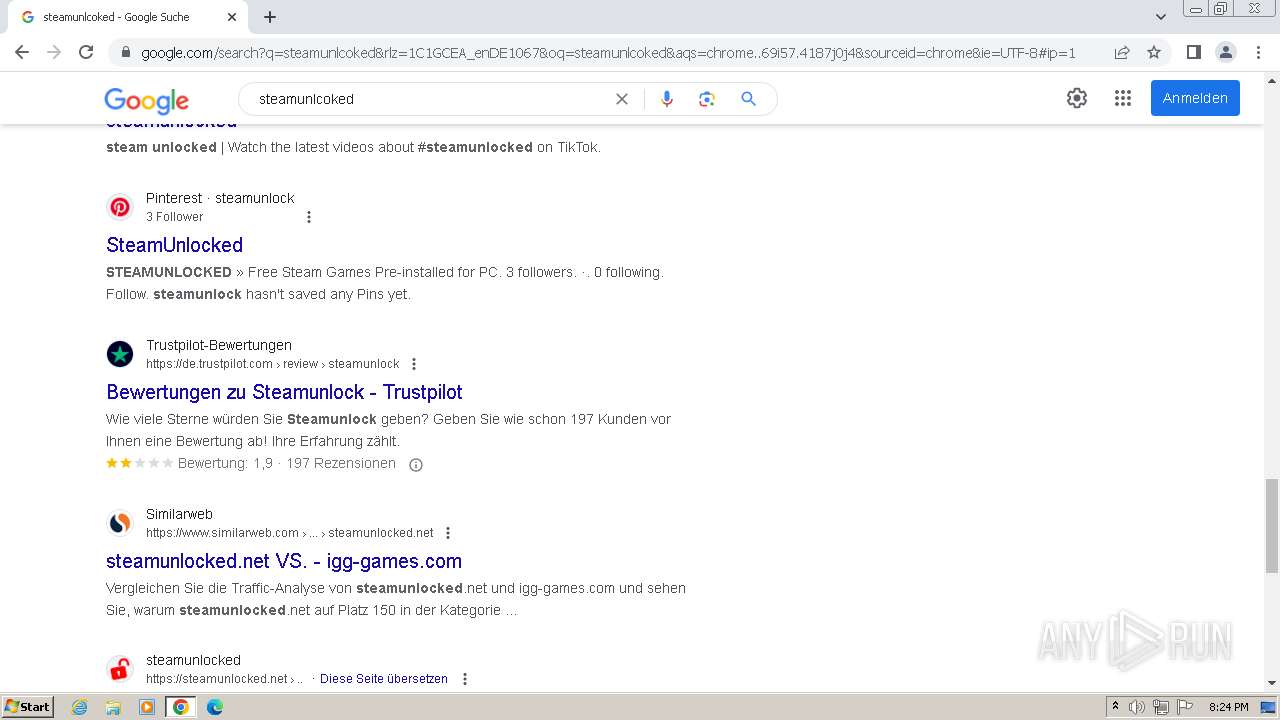Bookmark this page with star icon
The width and height of the screenshot is (1280, 720).
[1154, 52]
